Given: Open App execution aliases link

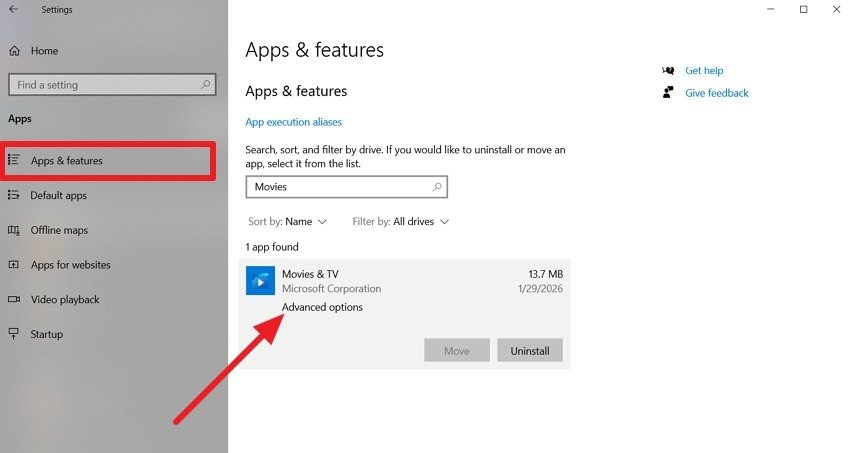Looking at the screenshot, I should click(293, 122).
